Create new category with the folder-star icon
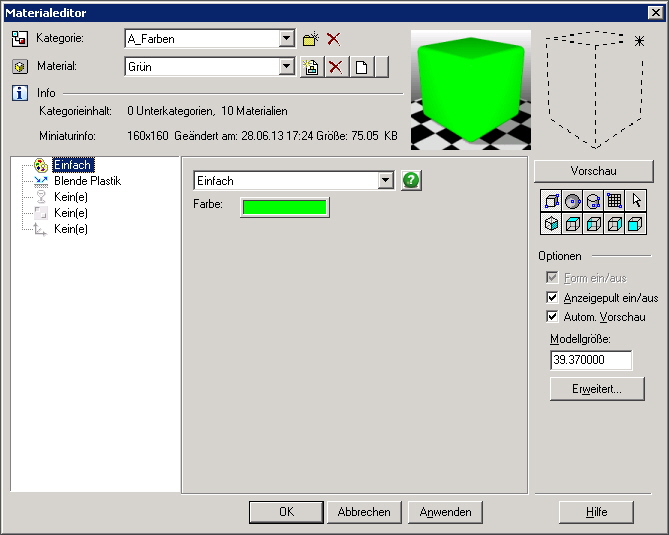Screen dimensions: 669x535 (311, 39)
